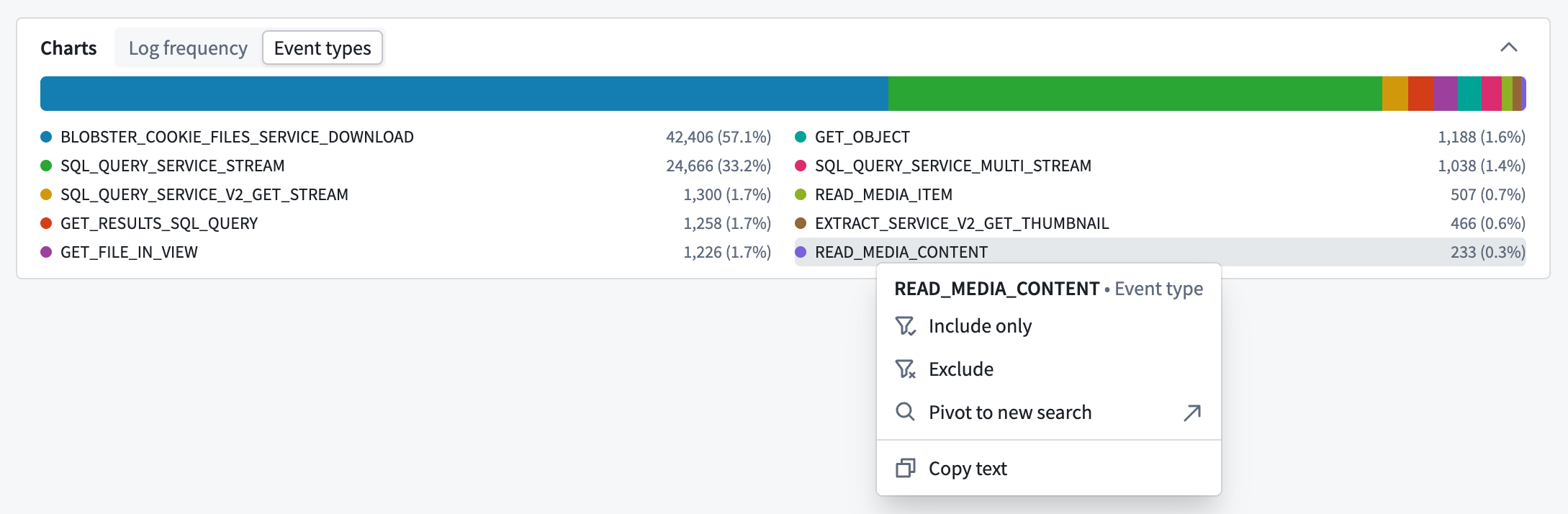1568x514 pixels.
Task: Click the green SQL_QUERY_SERVICE_STREAM bar segment
Action: click(1135, 94)
